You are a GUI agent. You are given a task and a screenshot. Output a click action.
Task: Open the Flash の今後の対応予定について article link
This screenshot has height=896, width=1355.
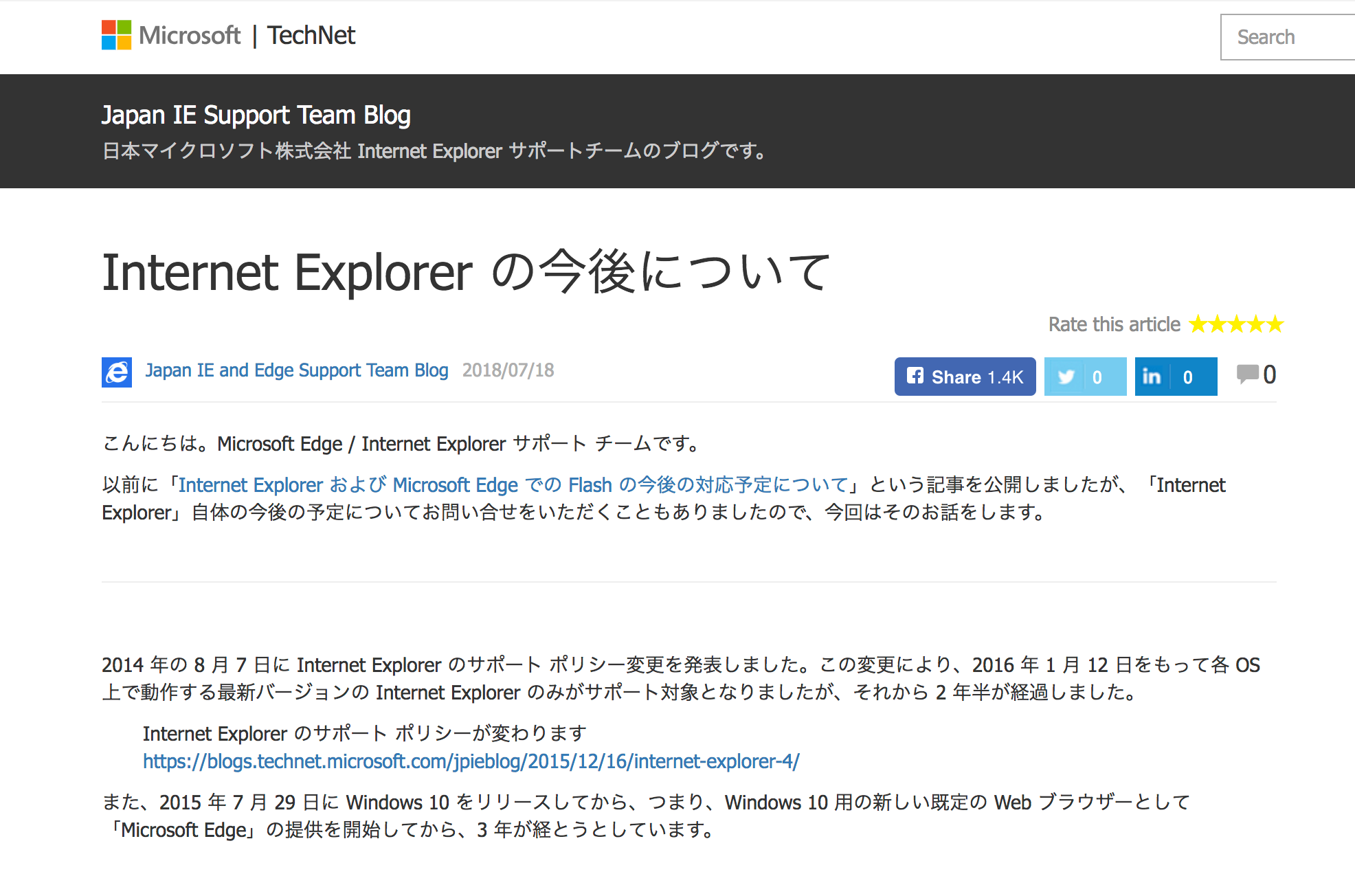click(513, 485)
